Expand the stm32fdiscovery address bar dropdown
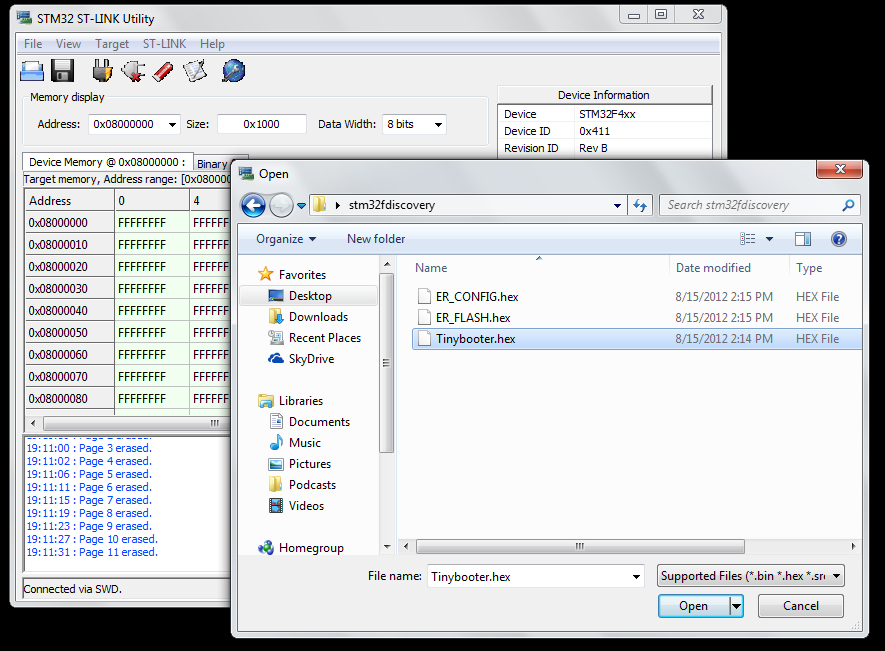The image size is (885, 651). tap(617, 206)
